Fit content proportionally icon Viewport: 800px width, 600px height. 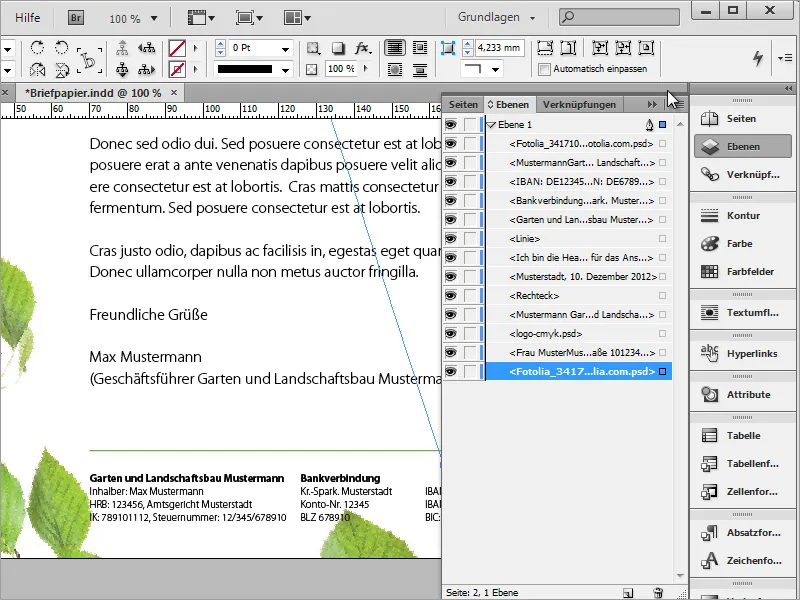coord(568,48)
